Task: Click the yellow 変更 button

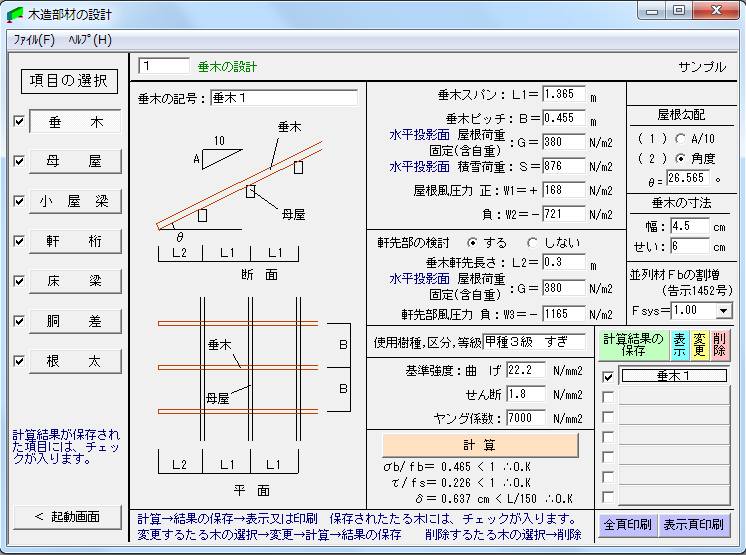Action: click(700, 345)
